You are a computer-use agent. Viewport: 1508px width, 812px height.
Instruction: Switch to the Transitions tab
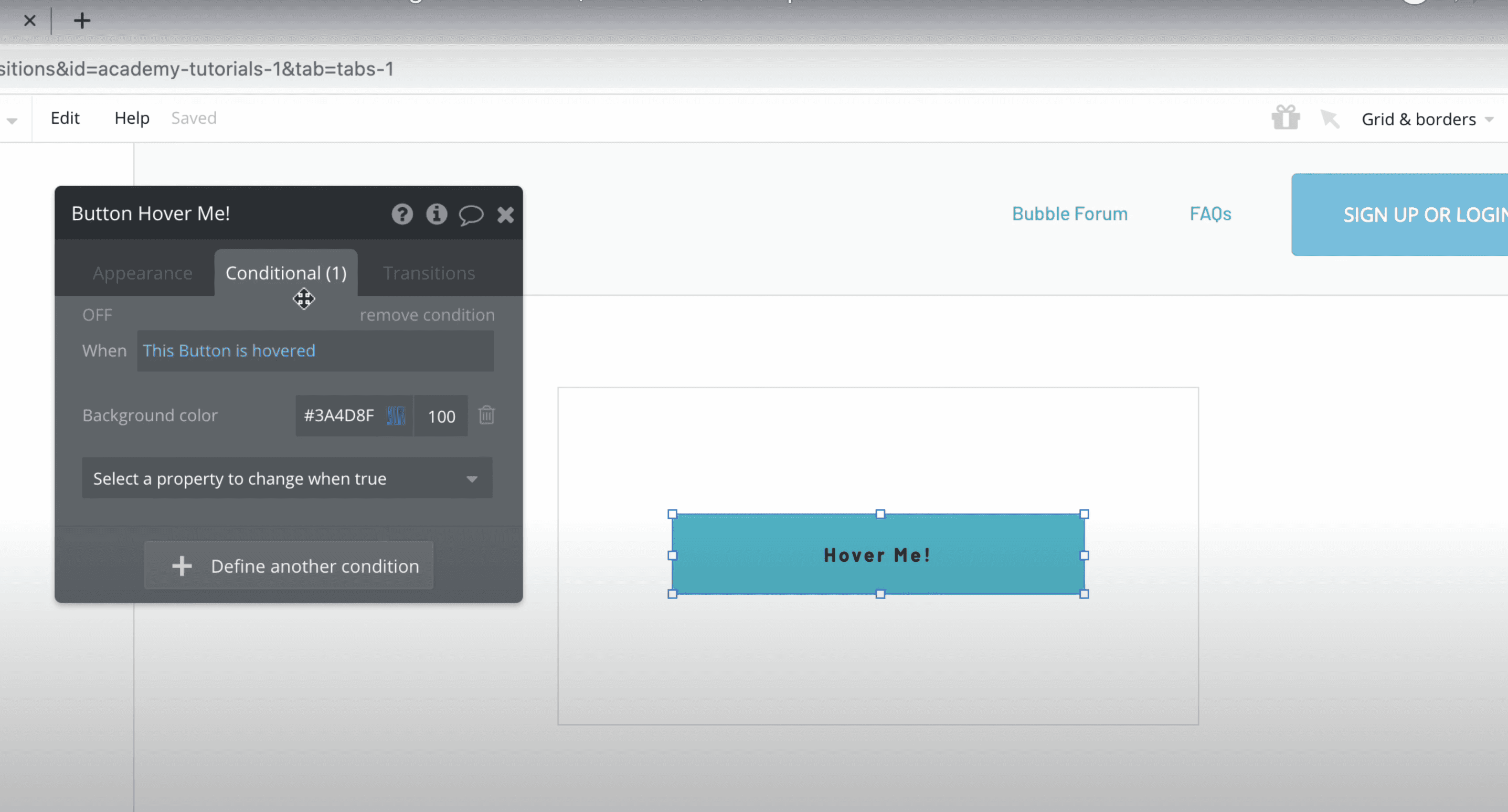click(428, 272)
